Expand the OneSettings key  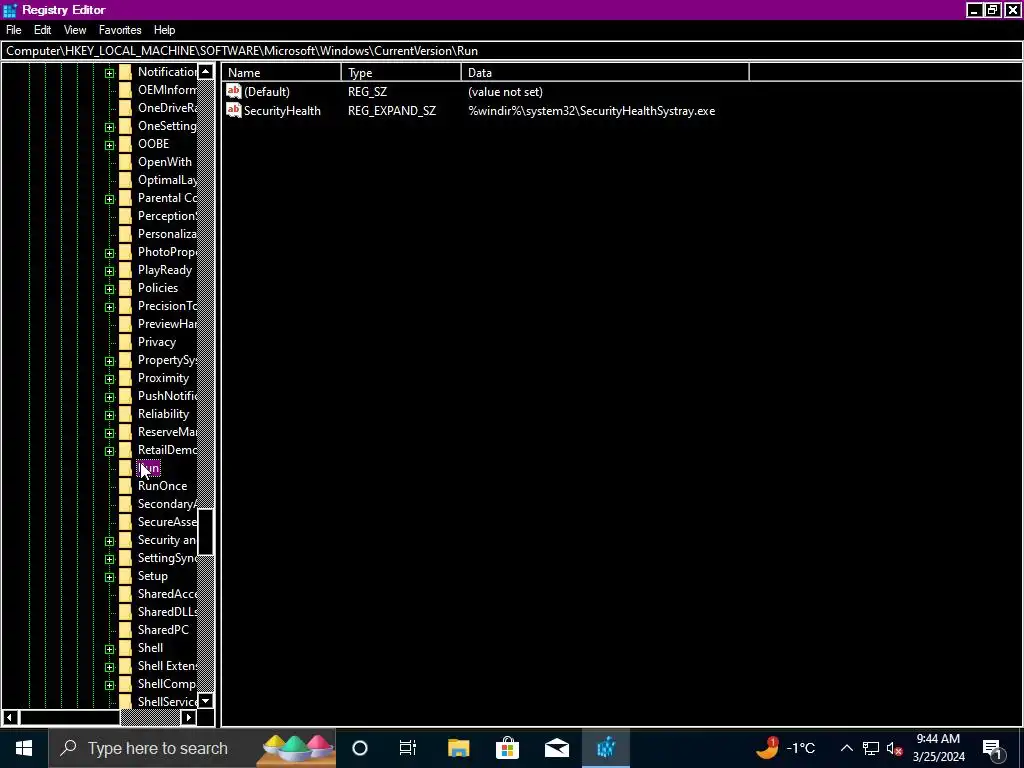click(110, 127)
